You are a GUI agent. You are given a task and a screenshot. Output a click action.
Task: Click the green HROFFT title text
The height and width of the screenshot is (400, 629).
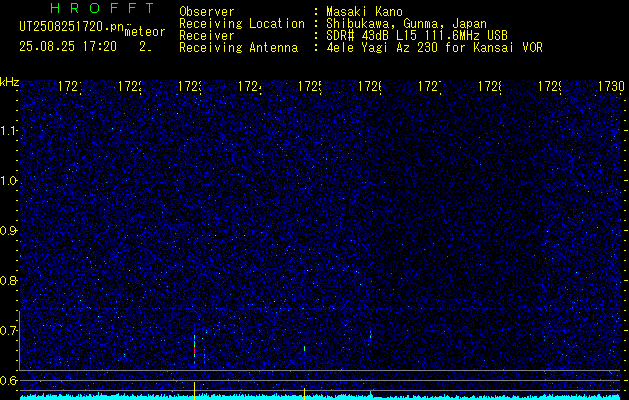pyautogui.click(x=102, y=8)
